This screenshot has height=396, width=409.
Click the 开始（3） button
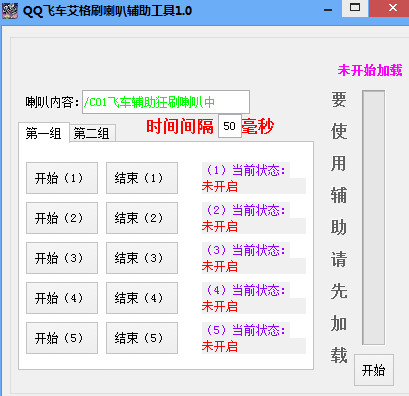click(x=62, y=258)
